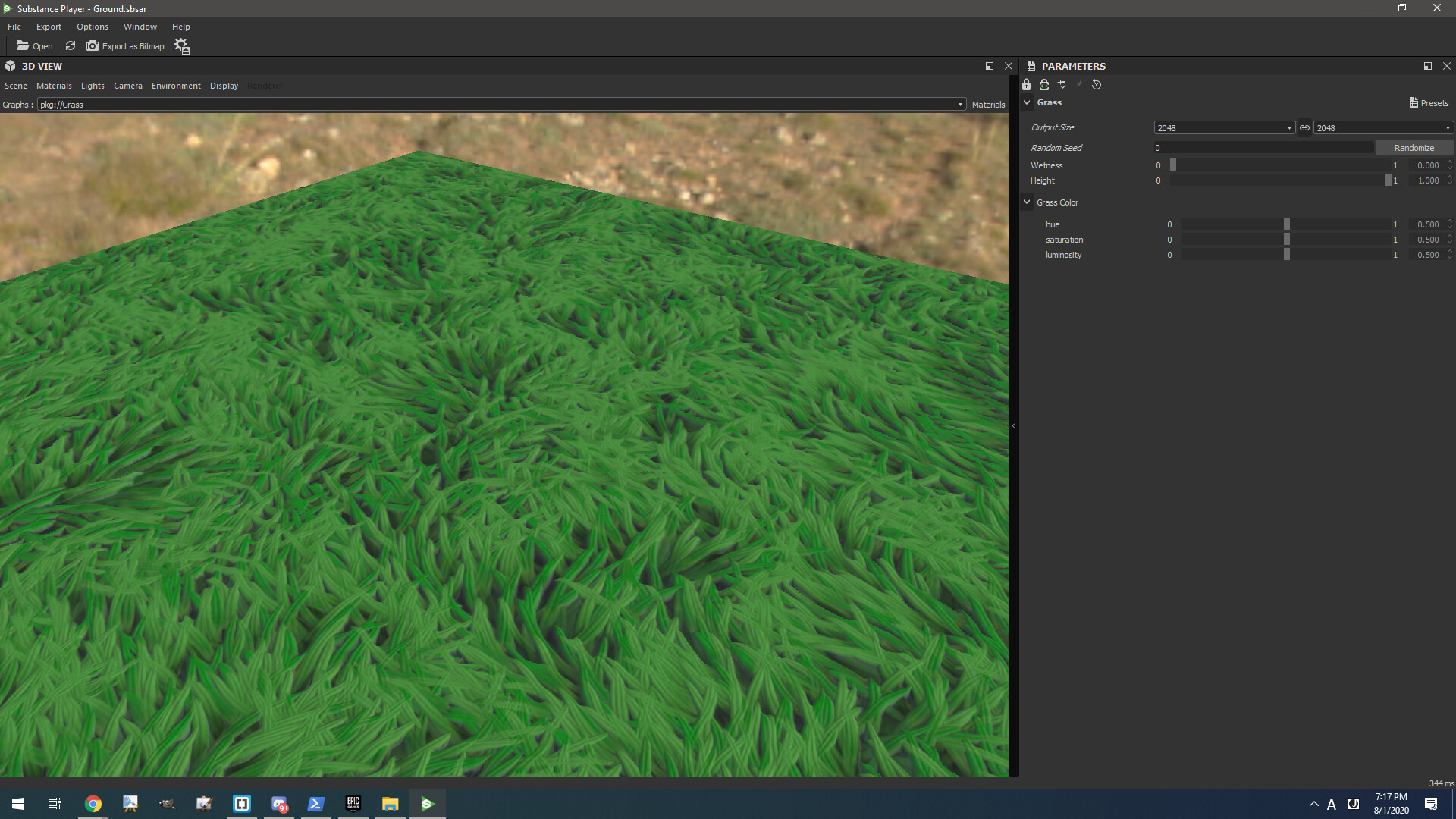Toggle the detach Parameters panel icon
This screenshot has height=819, width=1456.
point(1428,66)
